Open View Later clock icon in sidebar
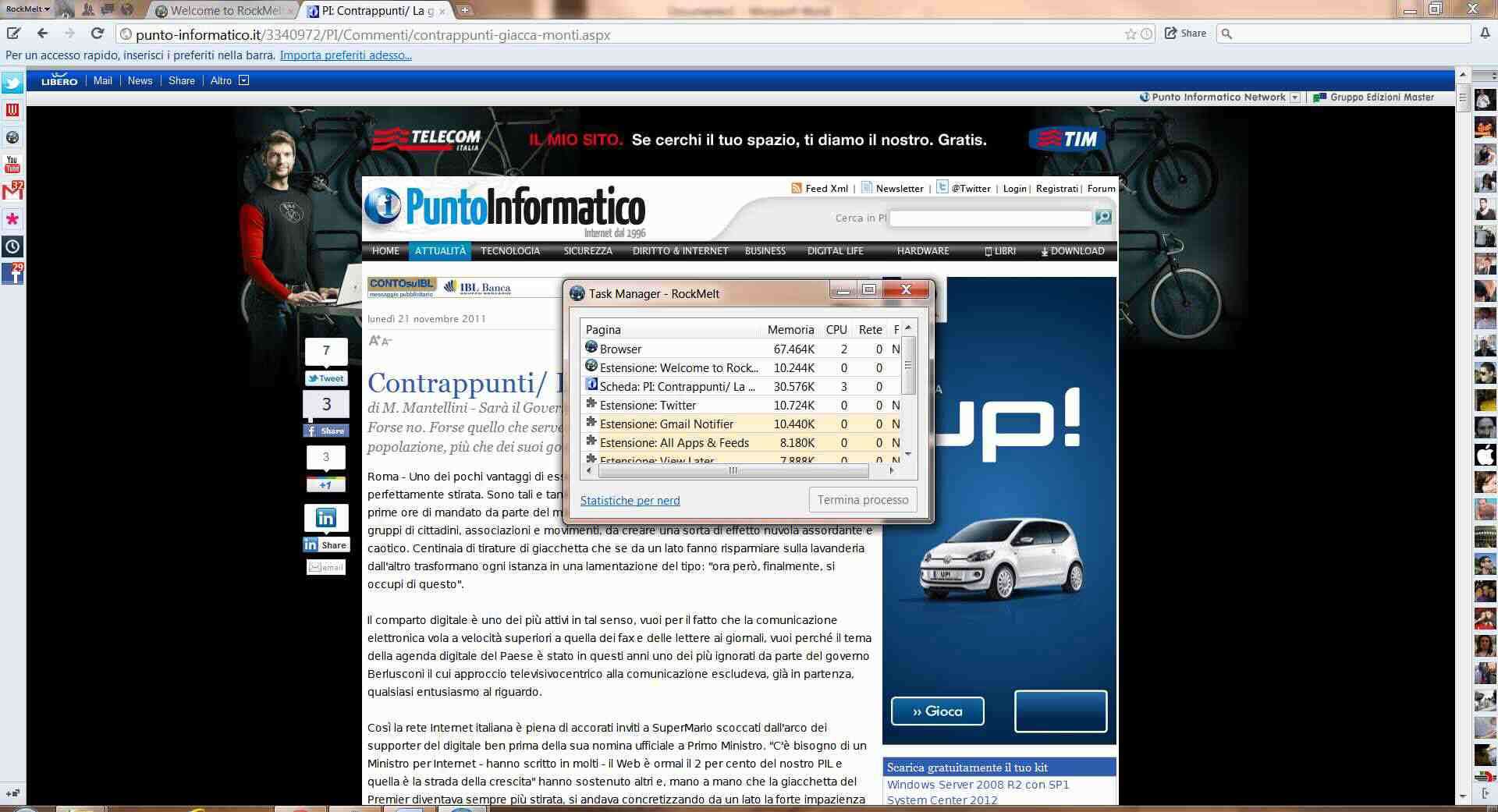The width and height of the screenshot is (1498, 812). tap(12, 246)
